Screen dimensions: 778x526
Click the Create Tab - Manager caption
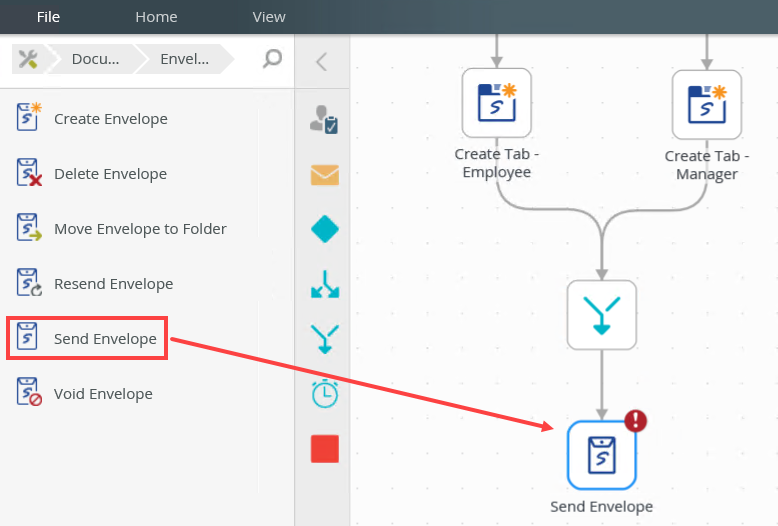pos(707,165)
